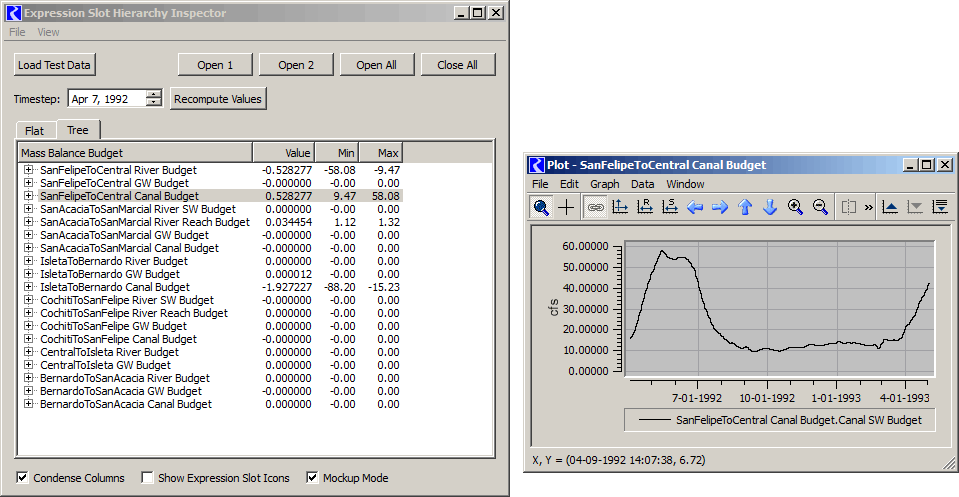Click the Max column header
Image resolution: width=959 pixels, height=497 pixels.
pos(381,153)
